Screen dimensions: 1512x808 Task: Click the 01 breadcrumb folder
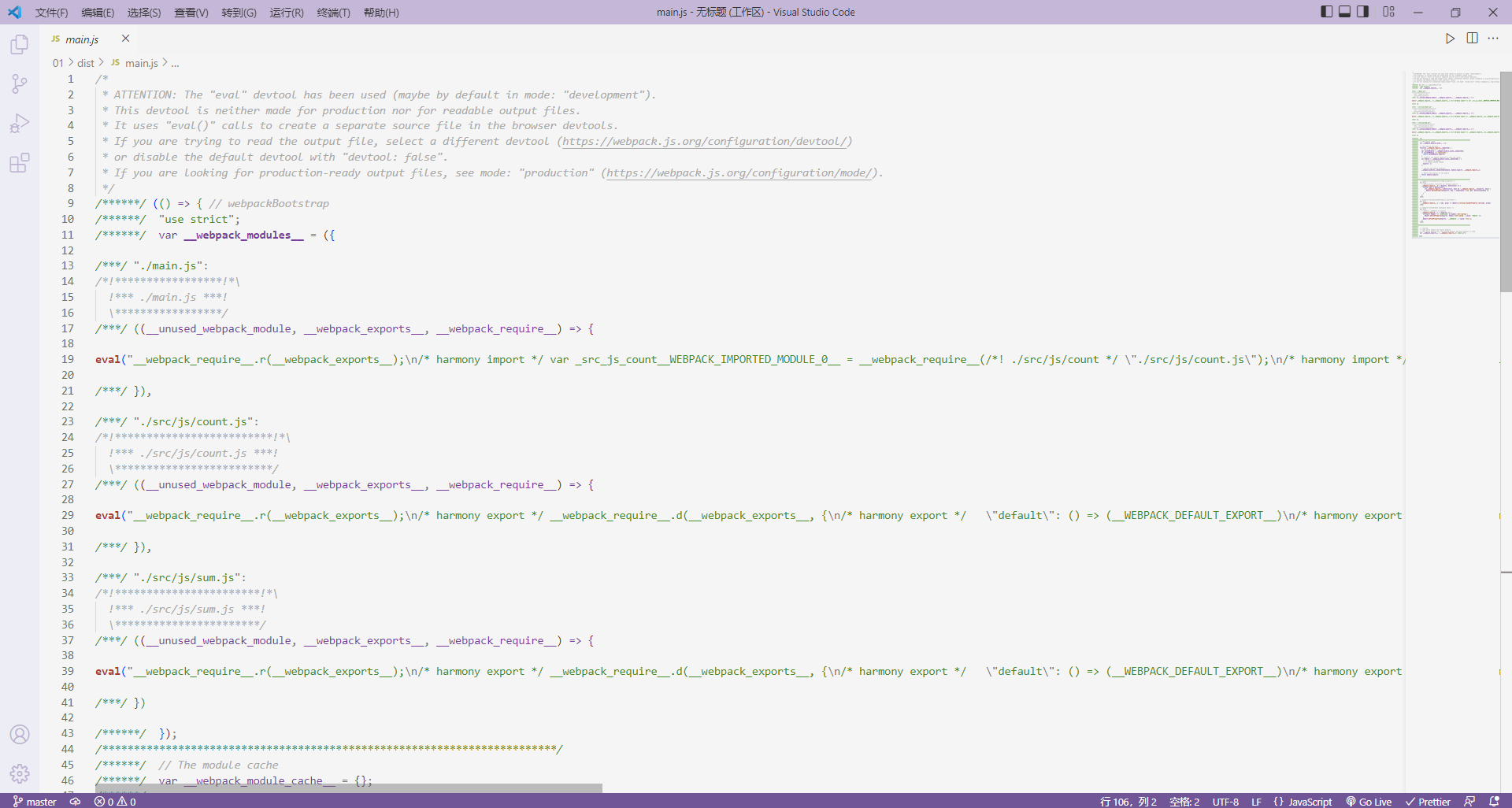pyautogui.click(x=57, y=63)
